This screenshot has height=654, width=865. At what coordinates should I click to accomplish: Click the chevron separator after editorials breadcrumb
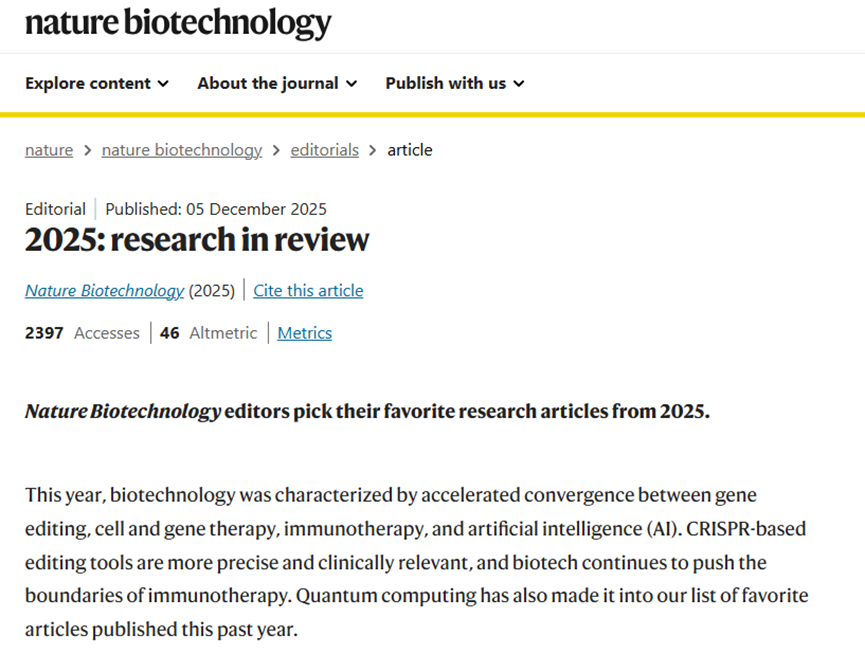373,150
